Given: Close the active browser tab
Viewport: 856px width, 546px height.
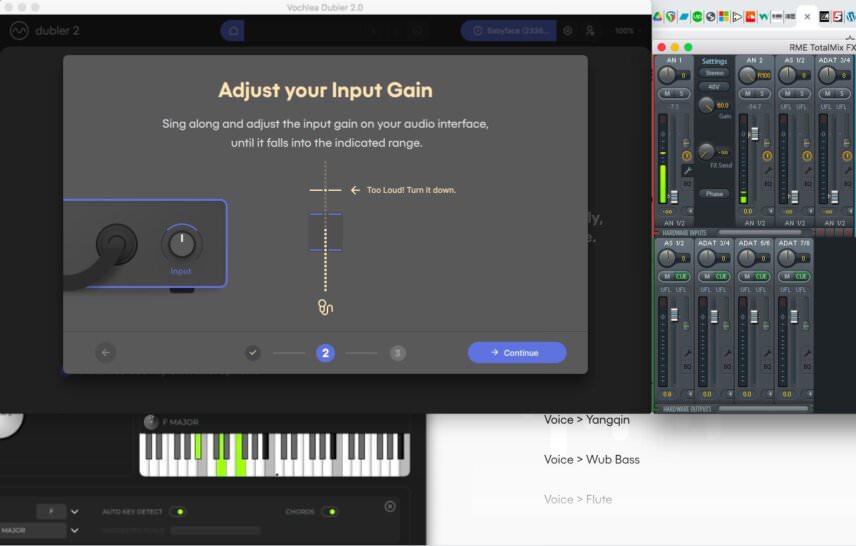Looking at the screenshot, I should click(807, 17).
